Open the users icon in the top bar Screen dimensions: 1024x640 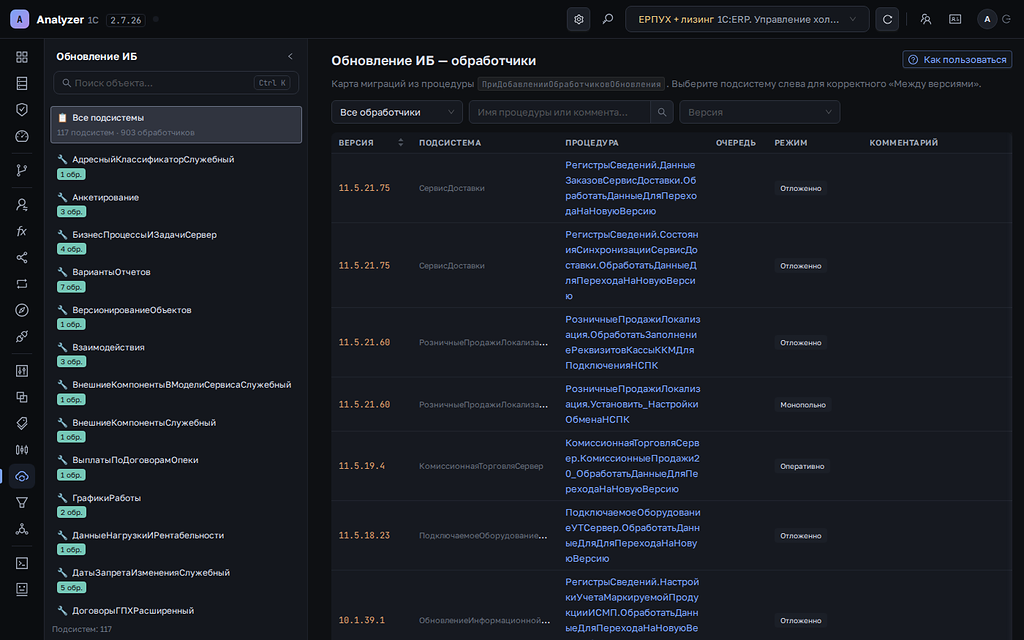tap(925, 20)
